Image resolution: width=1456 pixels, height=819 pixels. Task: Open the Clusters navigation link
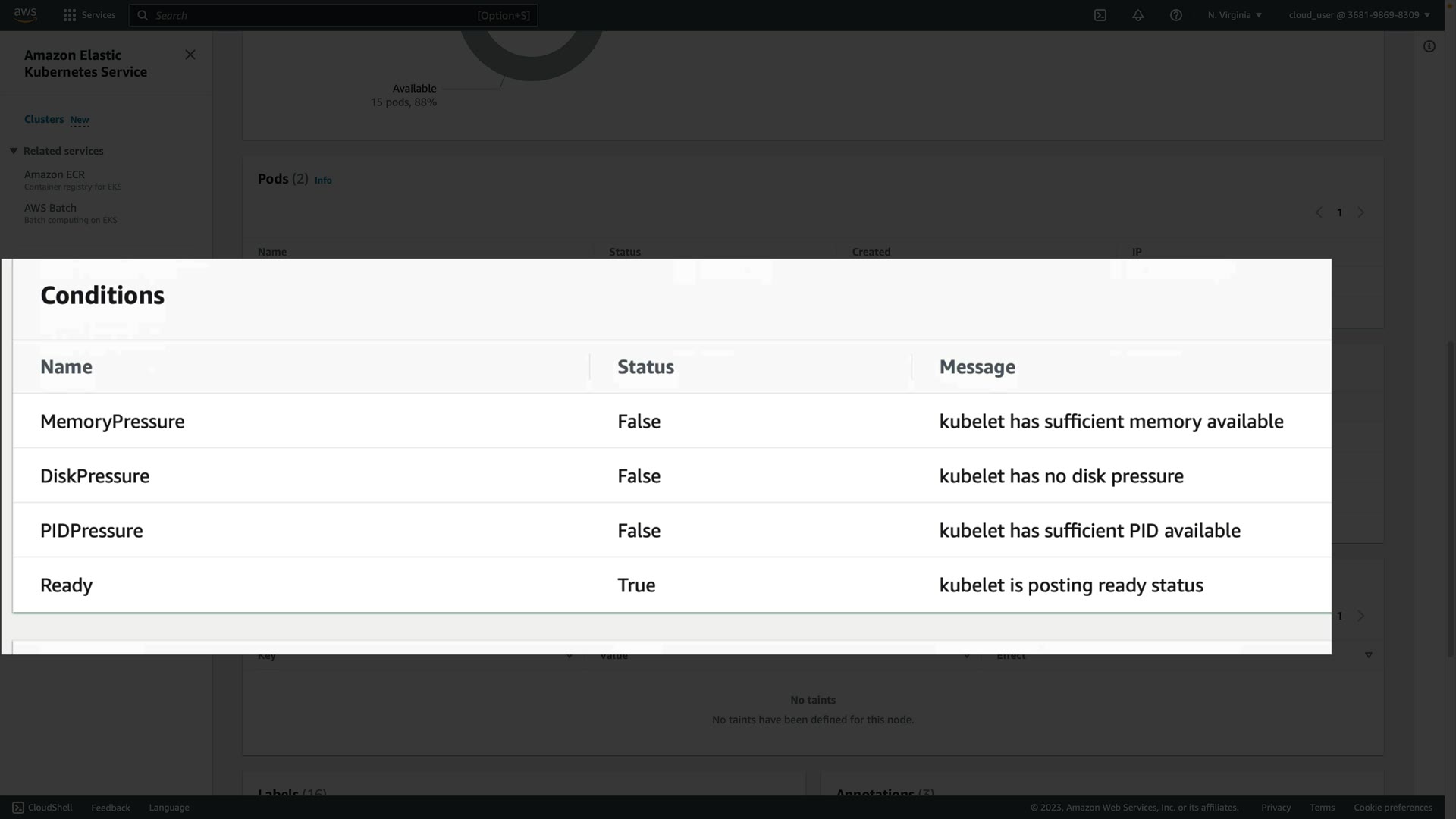44,119
